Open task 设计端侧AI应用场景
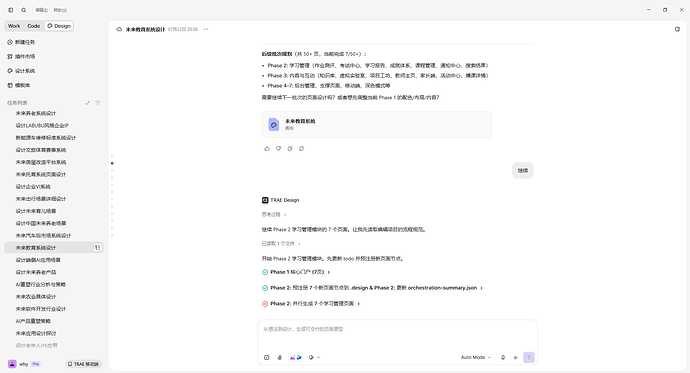This screenshot has height=373, width=690. pyautogui.click(x=38, y=260)
